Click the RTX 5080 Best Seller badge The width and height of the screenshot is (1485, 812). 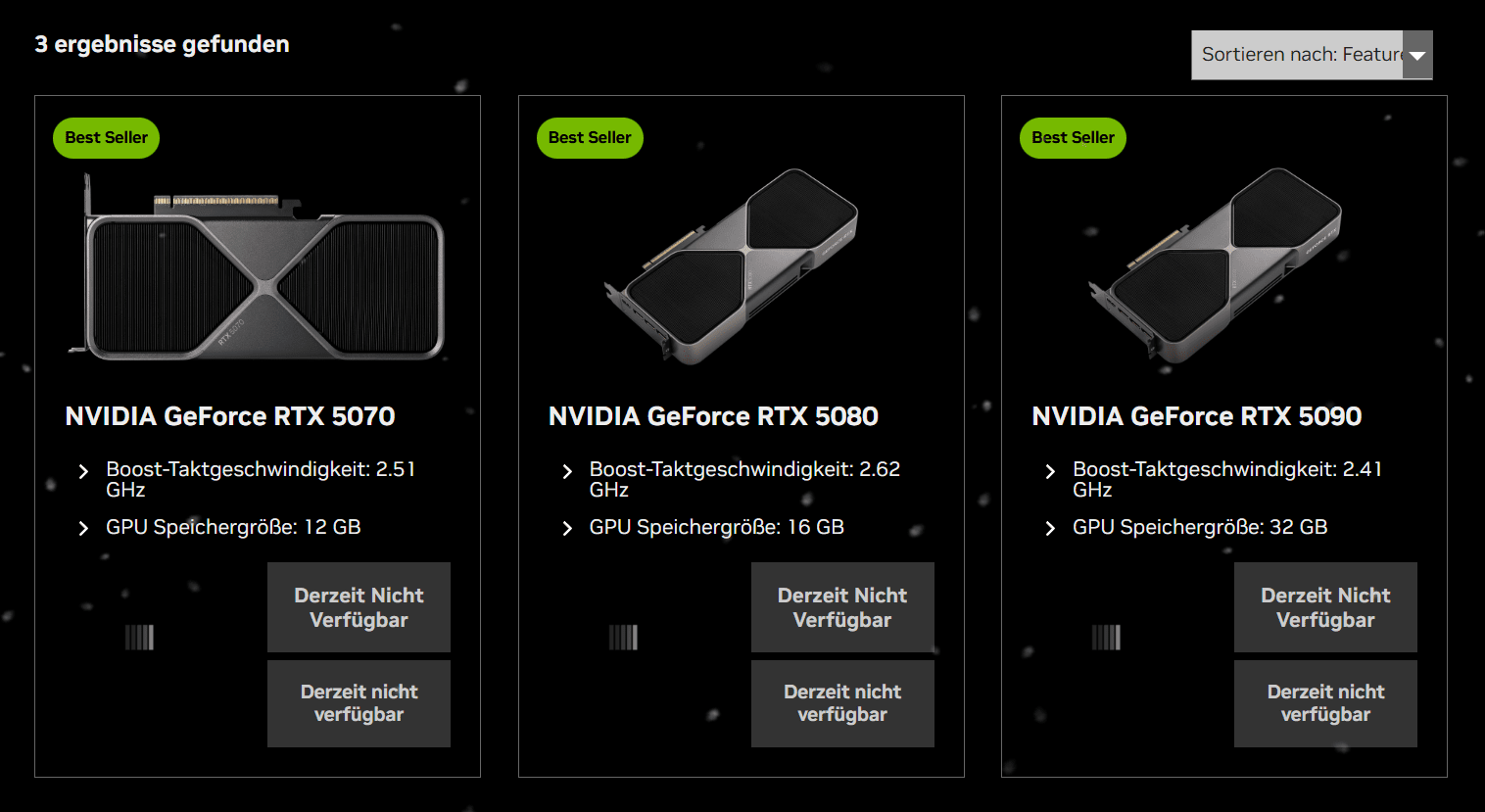point(590,138)
